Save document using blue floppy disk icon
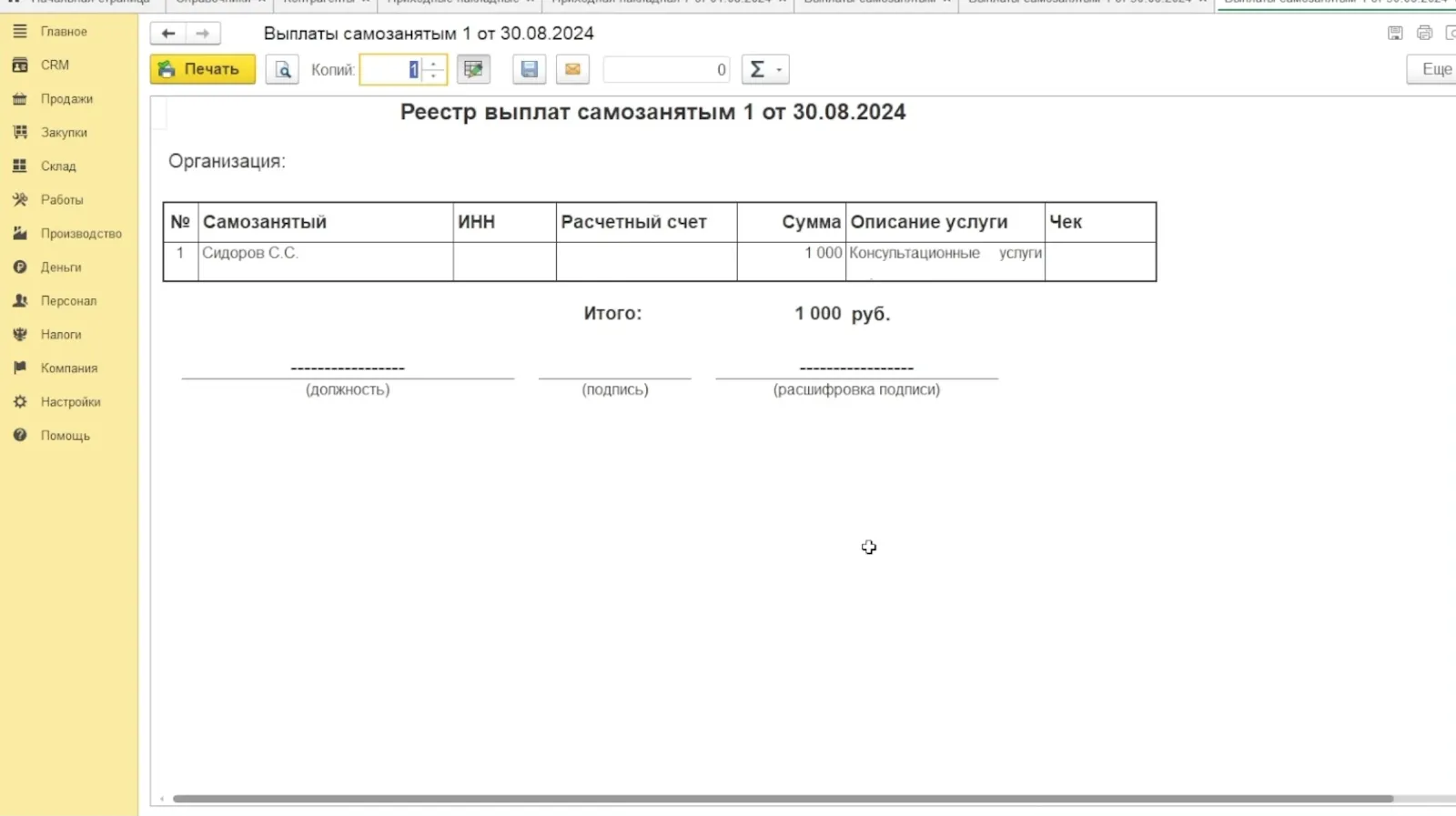The height and width of the screenshot is (816, 1456). 529,69
